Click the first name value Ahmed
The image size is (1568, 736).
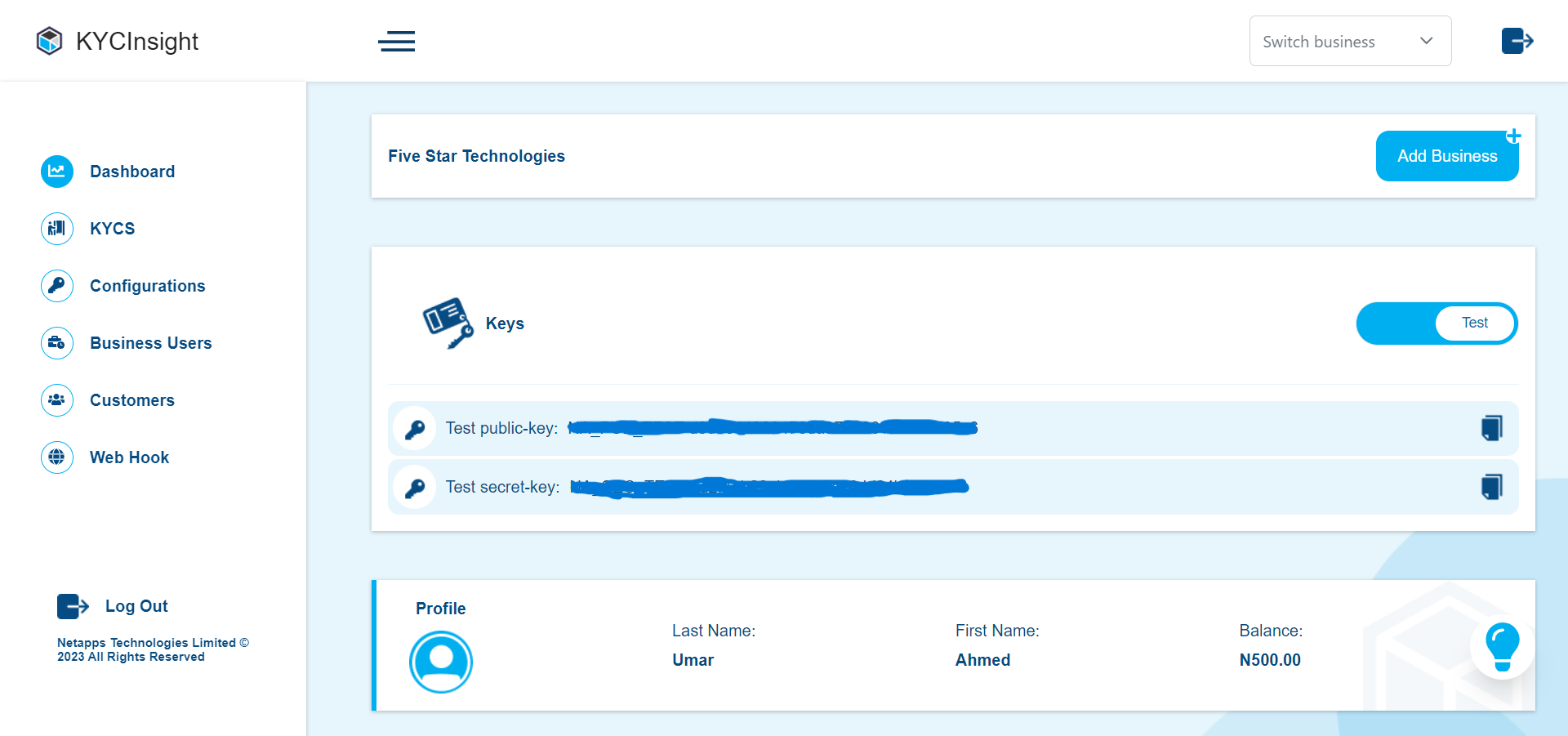(x=983, y=660)
